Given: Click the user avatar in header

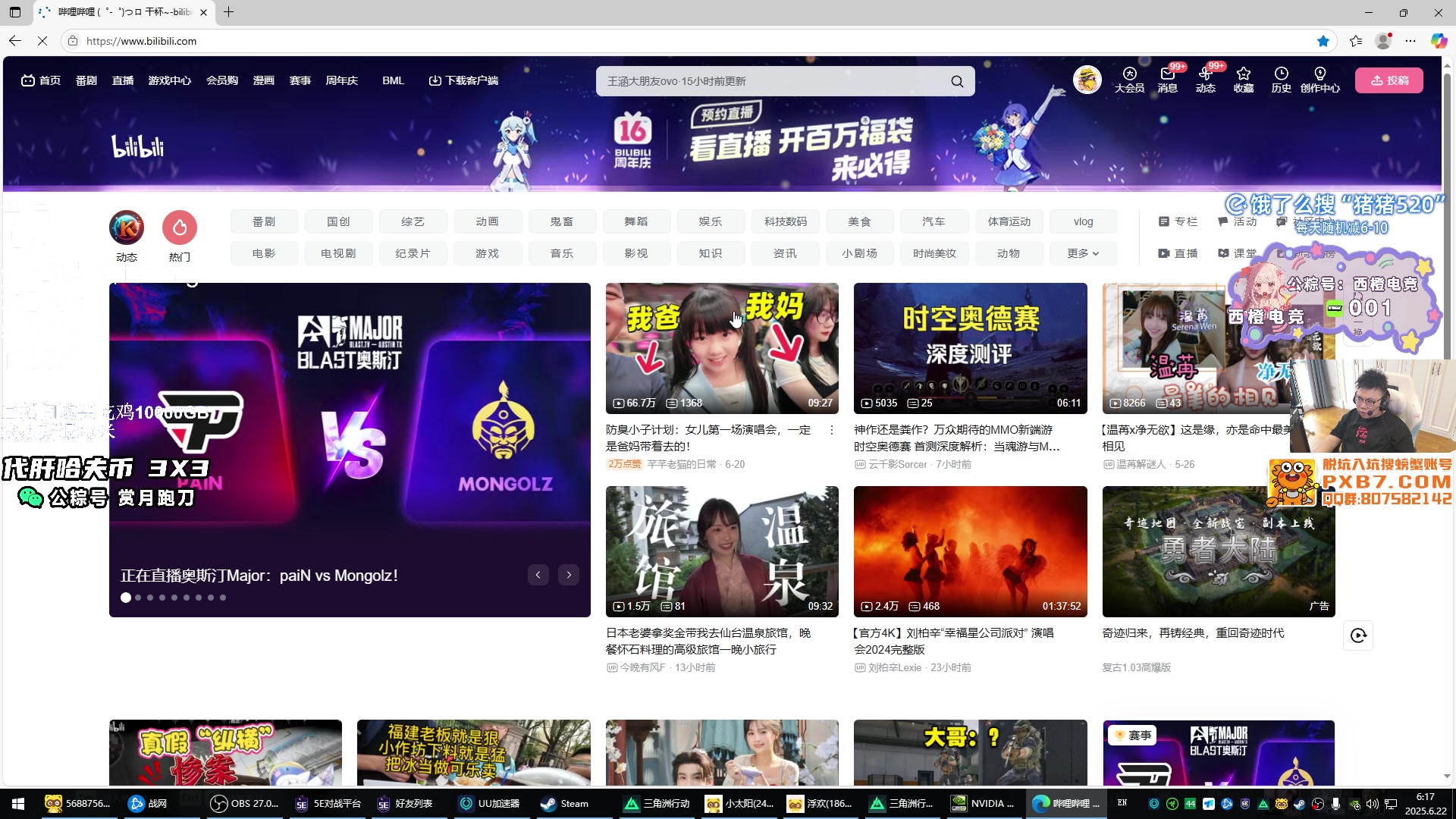Looking at the screenshot, I should 1087,80.
